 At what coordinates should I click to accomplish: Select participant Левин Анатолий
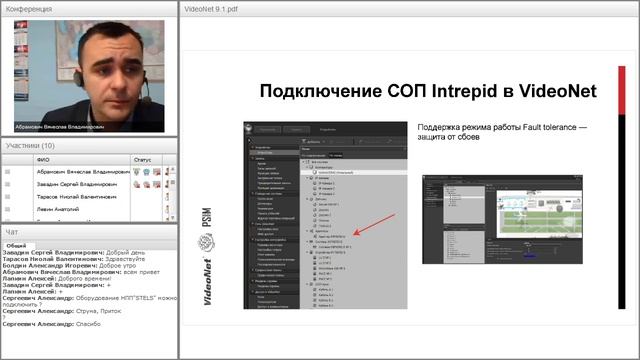pyautogui.click(x=58, y=209)
